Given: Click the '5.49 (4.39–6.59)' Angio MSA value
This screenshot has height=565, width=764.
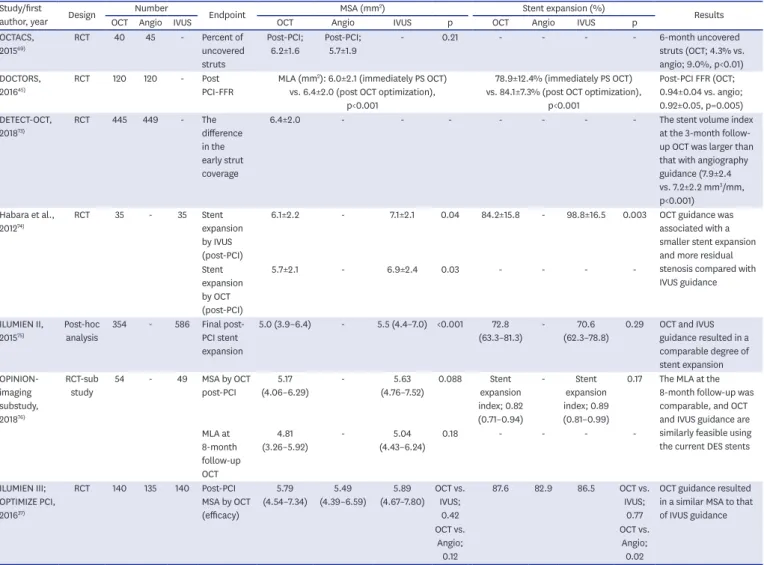Looking at the screenshot, I should [343, 495].
